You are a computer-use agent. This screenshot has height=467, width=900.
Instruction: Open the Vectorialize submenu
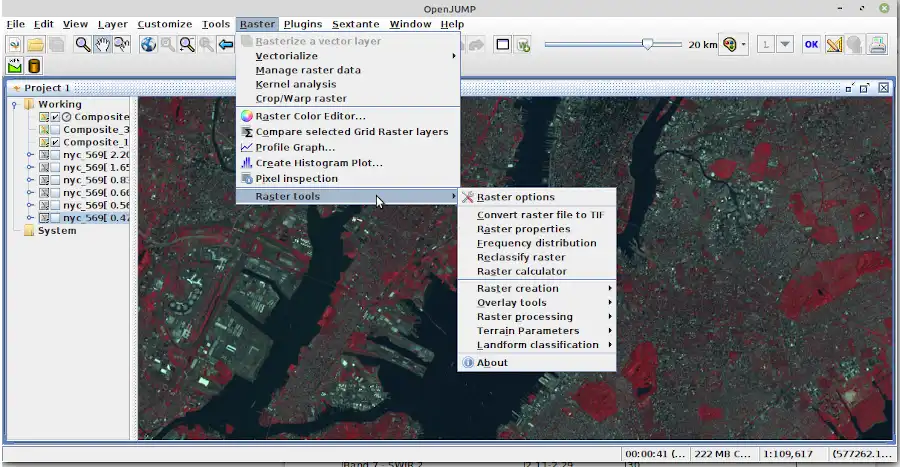pyautogui.click(x=348, y=56)
